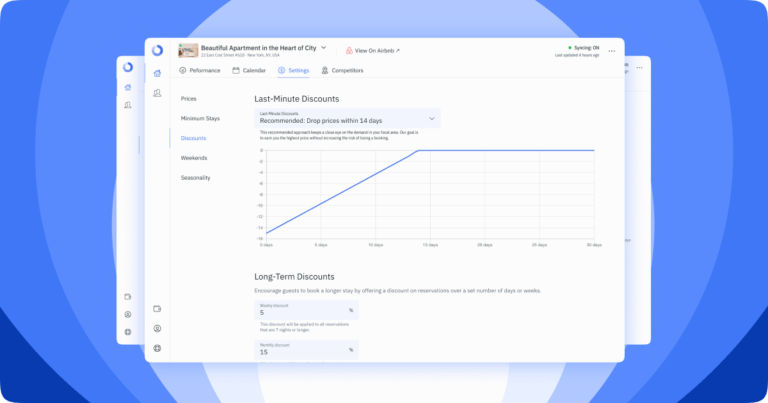768x403 pixels.
Task: Open the user group icon in front sidebar
Action: click(x=157, y=93)
